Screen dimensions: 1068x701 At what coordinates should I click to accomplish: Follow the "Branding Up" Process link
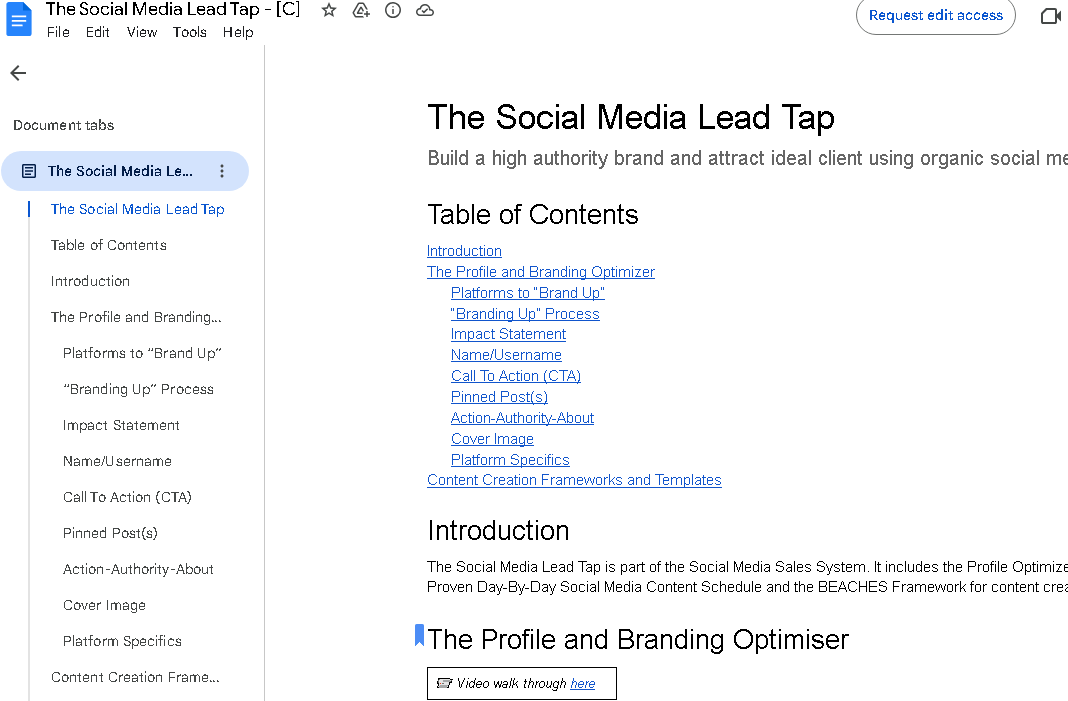coord(525,314)
